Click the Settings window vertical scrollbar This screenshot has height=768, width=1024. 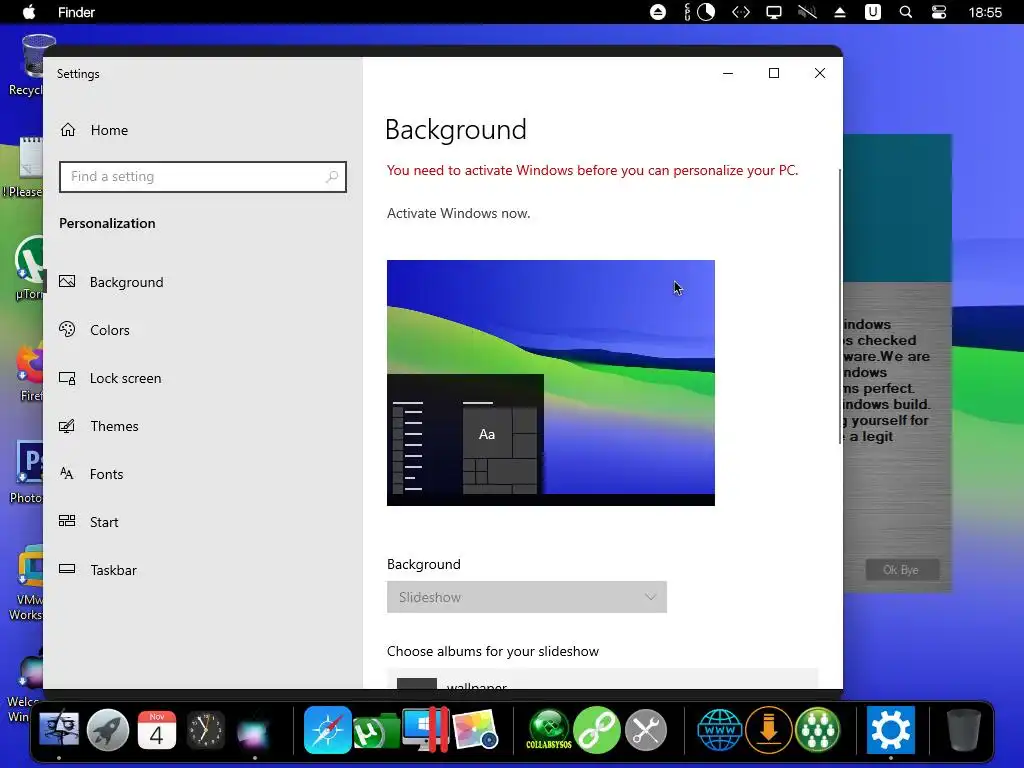click(840, 307)
